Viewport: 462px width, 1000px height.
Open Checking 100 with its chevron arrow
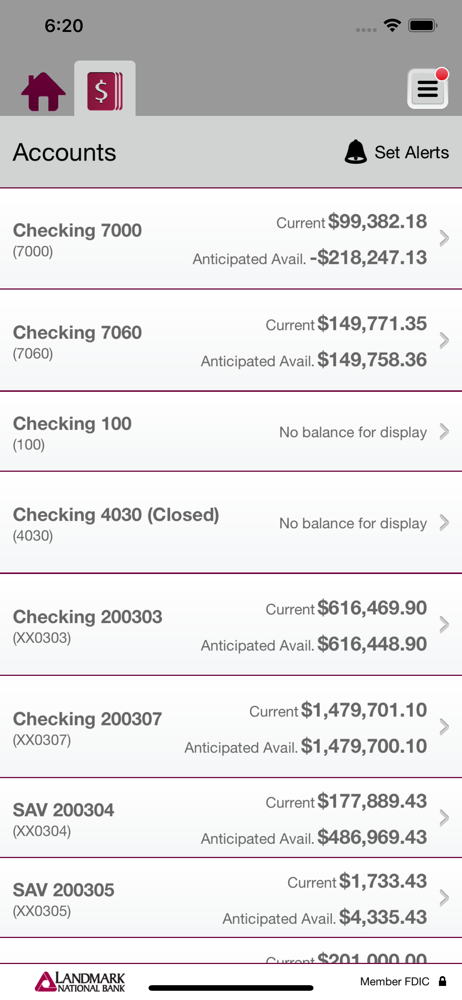pos(444,432)
